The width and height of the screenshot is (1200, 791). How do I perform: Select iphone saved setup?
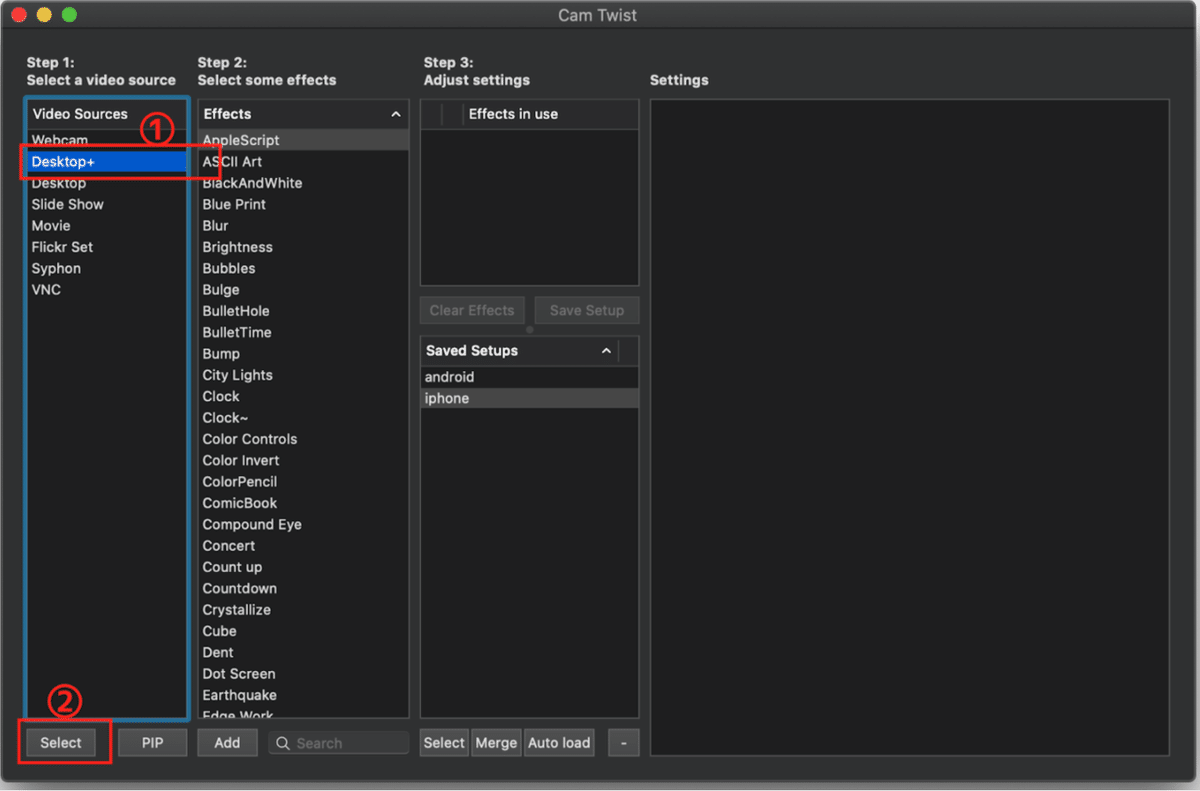coord(529,398)
